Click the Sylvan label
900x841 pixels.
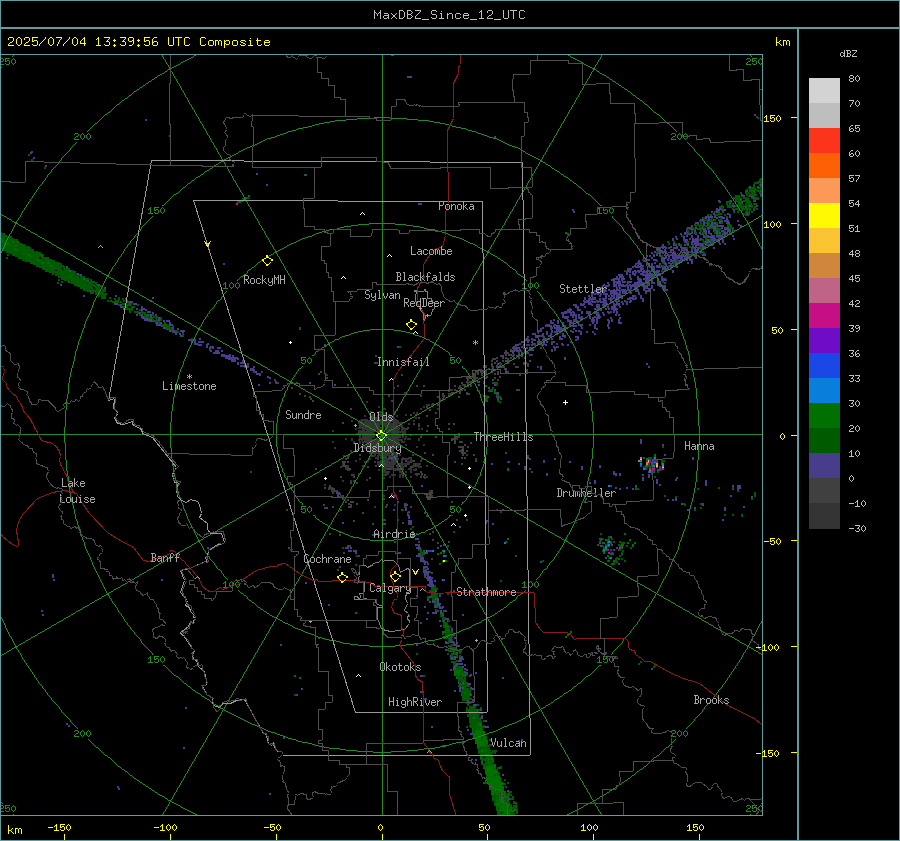382,295
